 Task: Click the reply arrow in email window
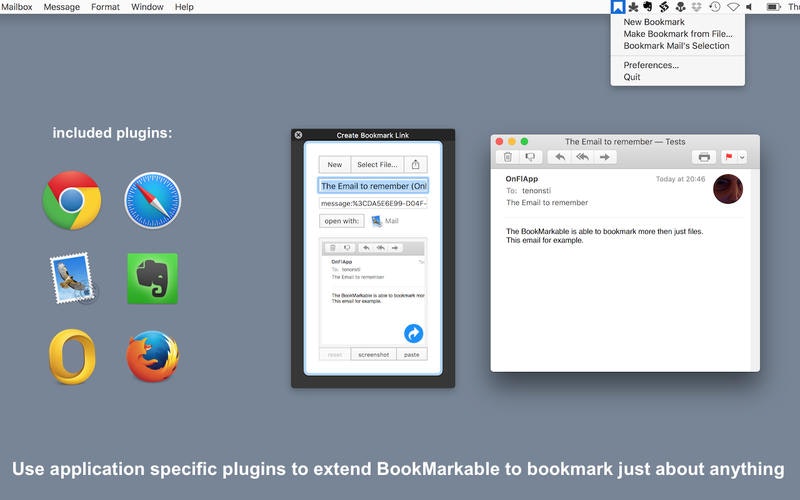pos(560,157)
